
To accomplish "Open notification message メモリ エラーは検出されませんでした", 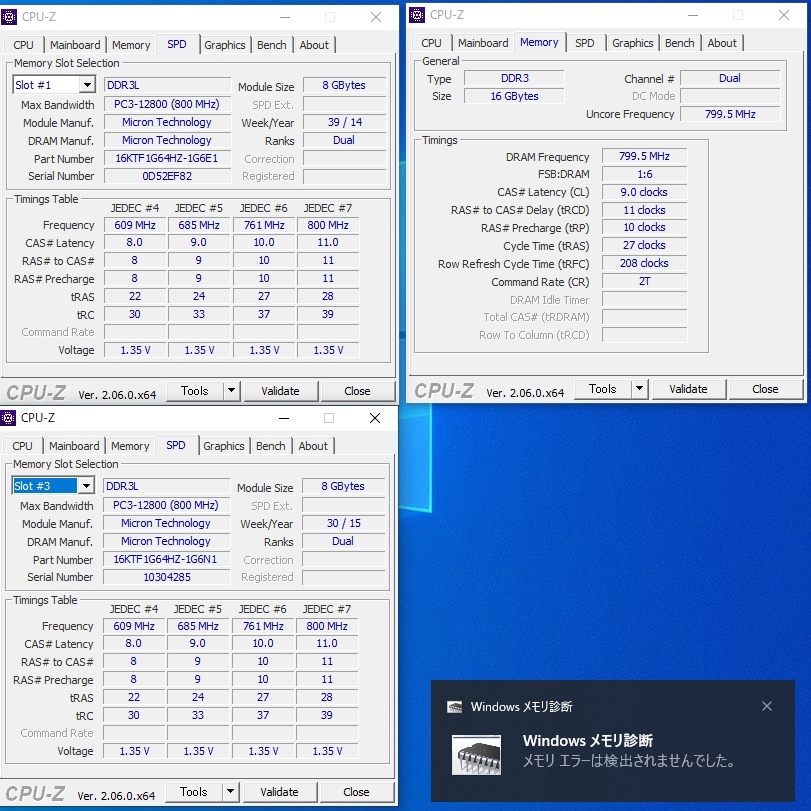I will [629, 761].
